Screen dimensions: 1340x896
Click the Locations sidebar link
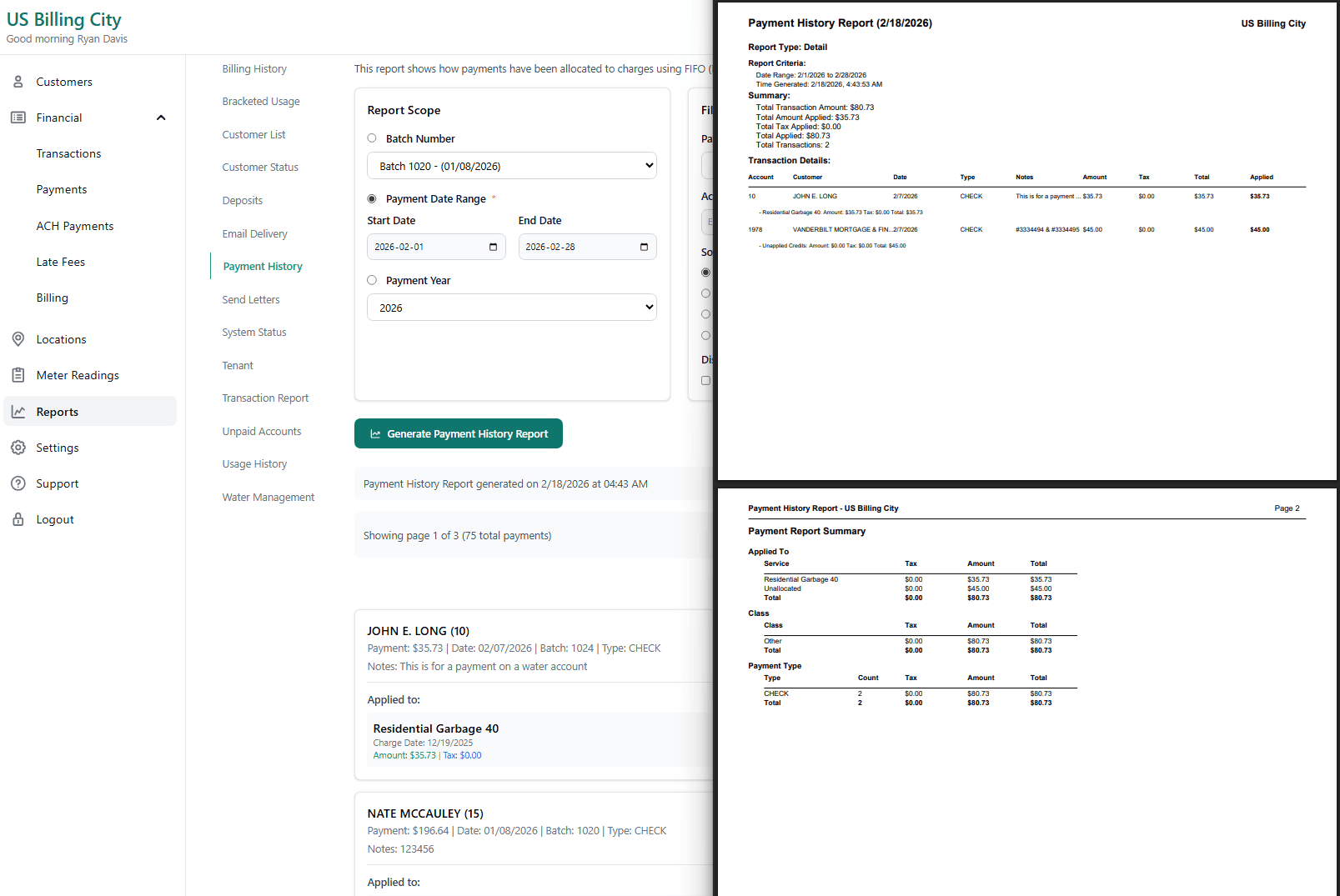pos(61,339)
